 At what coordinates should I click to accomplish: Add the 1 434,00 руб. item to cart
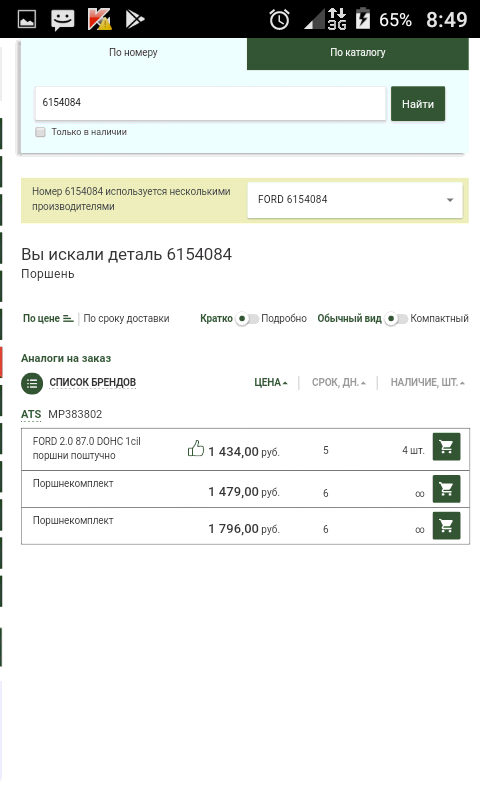click(446, 447)
